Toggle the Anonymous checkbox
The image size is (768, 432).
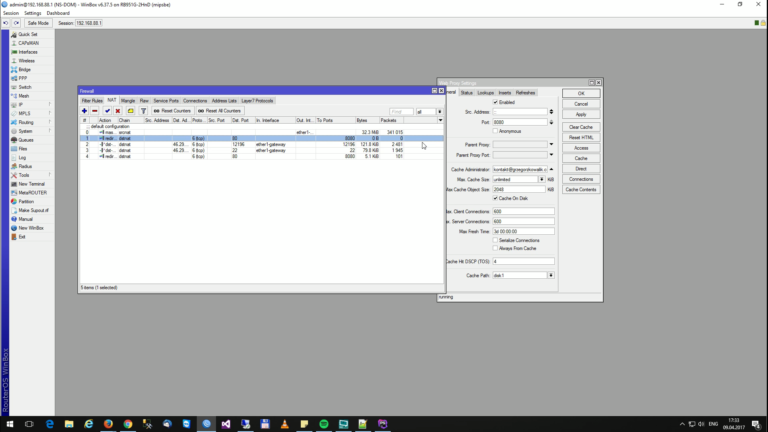coord(495,131)
